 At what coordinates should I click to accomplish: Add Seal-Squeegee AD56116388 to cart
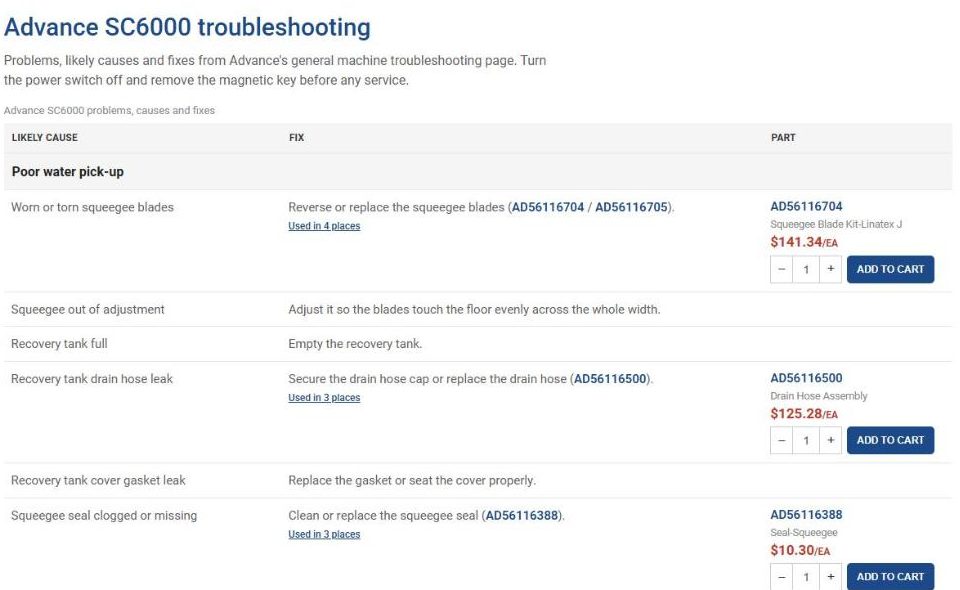(890, 577)
